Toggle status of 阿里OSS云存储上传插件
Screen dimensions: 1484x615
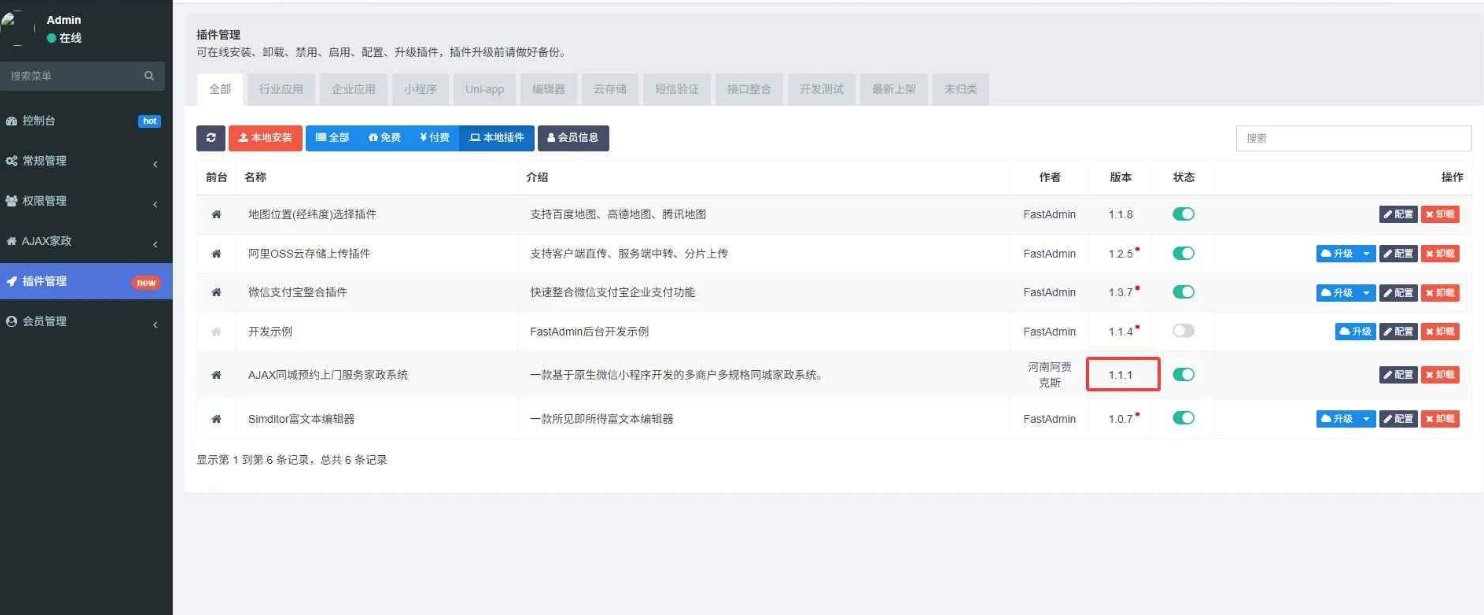point(1183,253)
